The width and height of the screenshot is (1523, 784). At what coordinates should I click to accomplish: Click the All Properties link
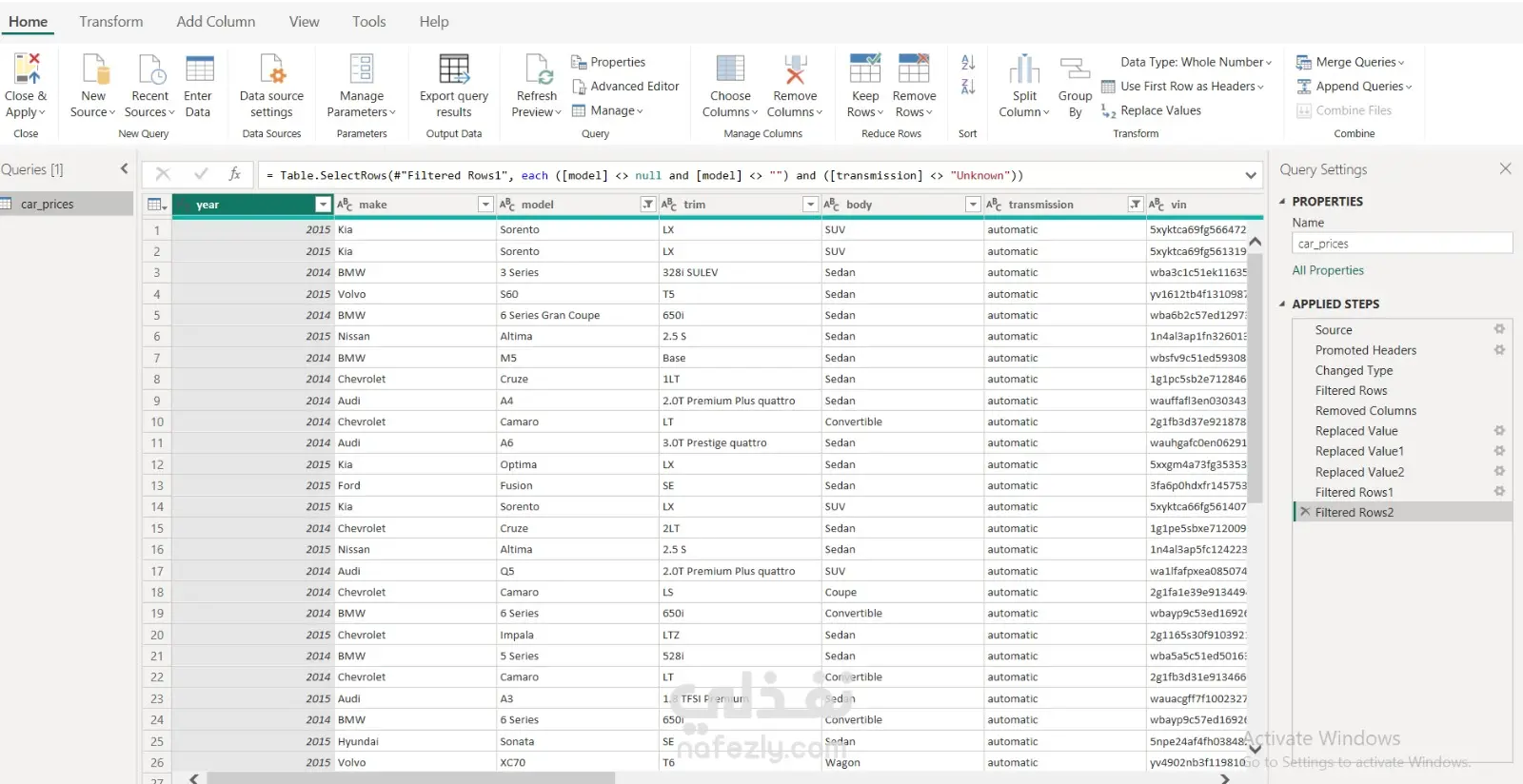1328,271
